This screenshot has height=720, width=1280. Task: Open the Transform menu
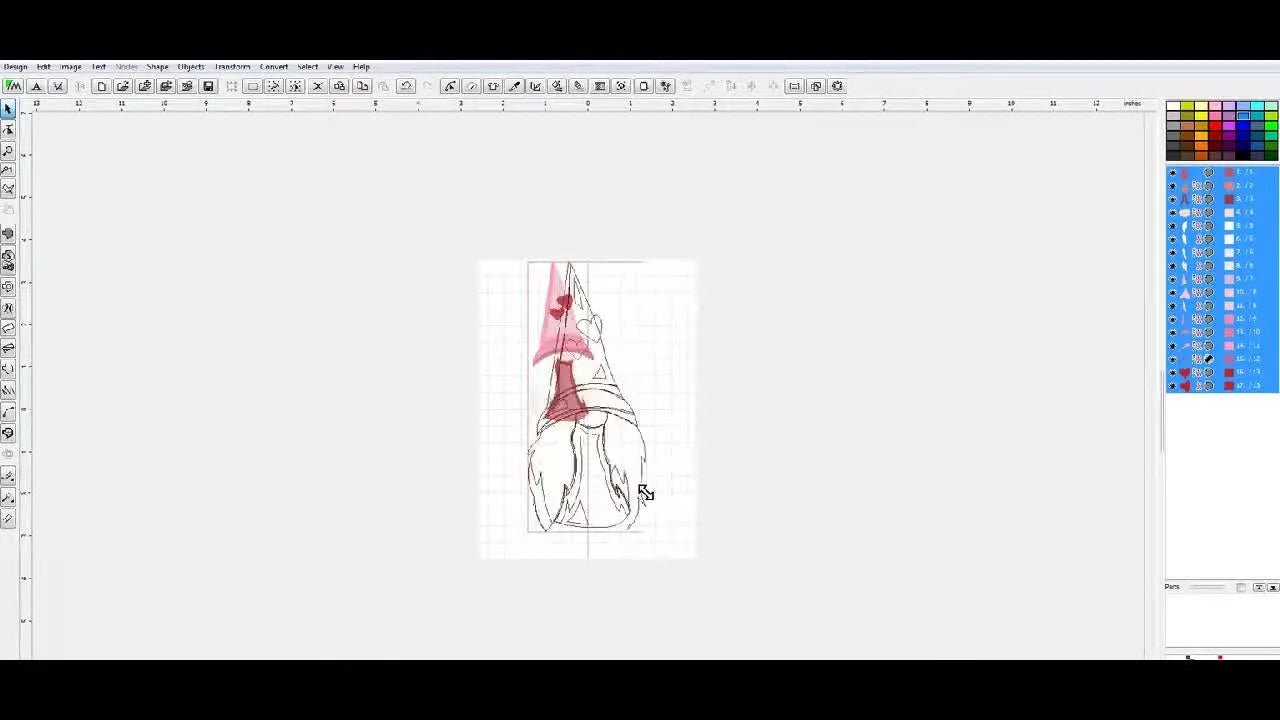pos(232,67)
